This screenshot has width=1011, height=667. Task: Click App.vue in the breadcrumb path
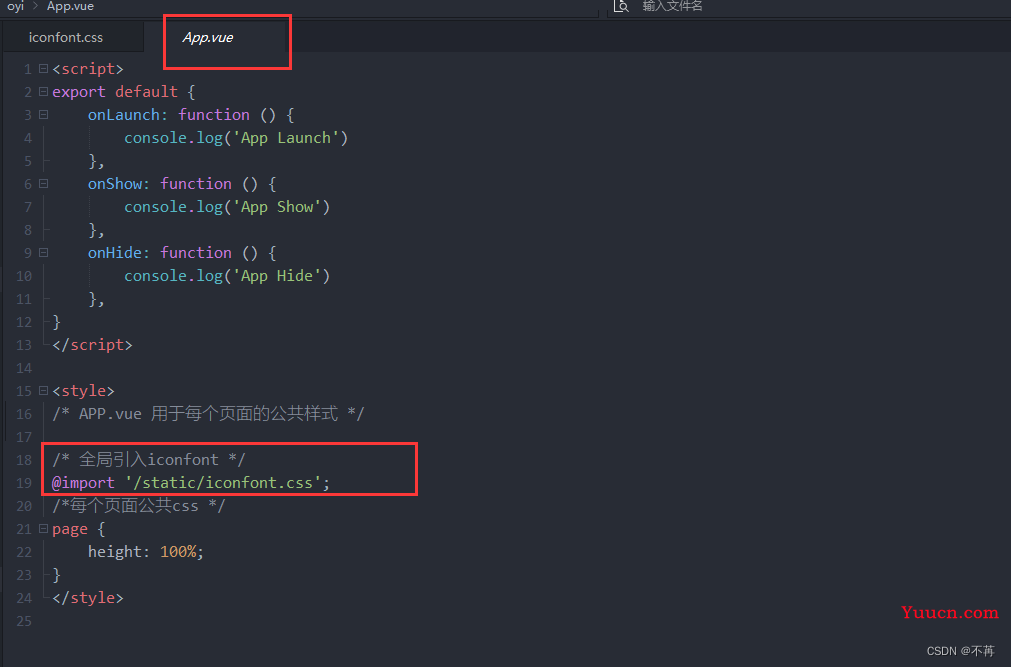(70, 6)
